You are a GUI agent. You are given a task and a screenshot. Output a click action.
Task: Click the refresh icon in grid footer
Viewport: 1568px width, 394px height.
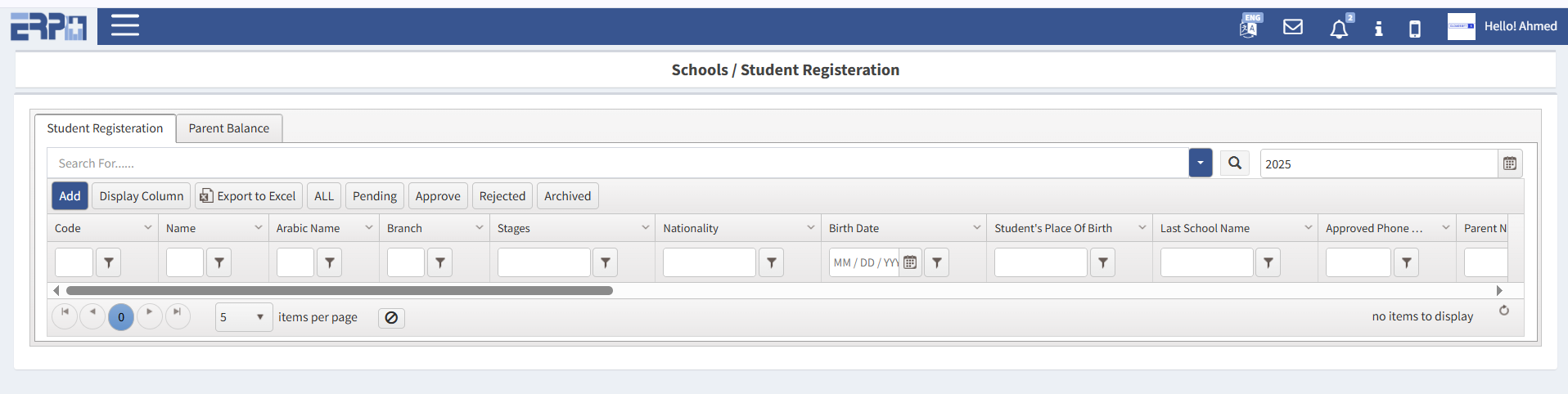(1504, 311)
